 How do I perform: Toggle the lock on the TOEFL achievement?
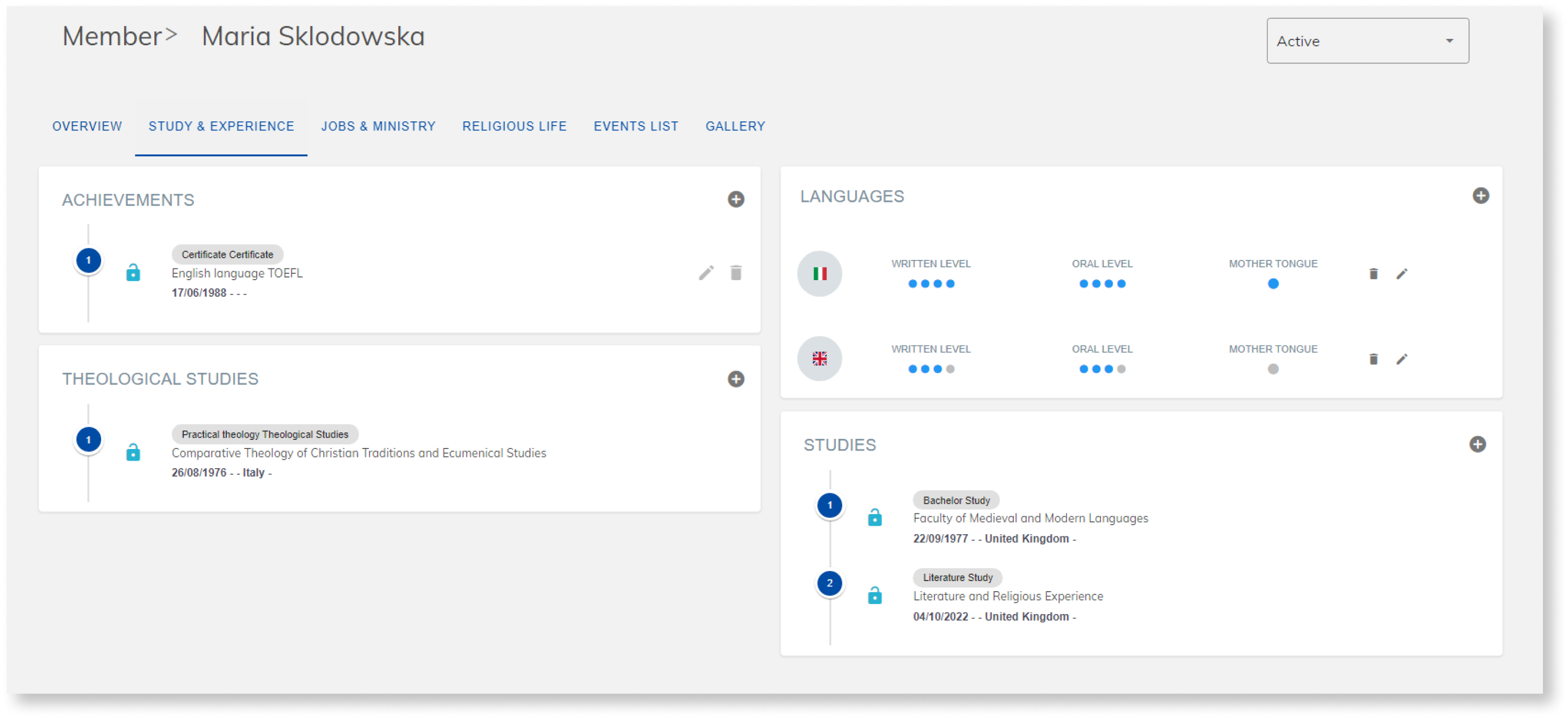(133, 273)
